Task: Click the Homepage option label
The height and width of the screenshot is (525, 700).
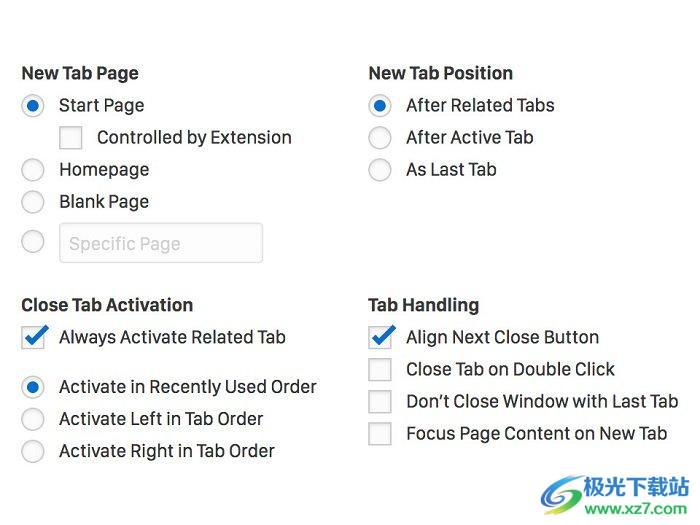Action: tap(104, 170)
